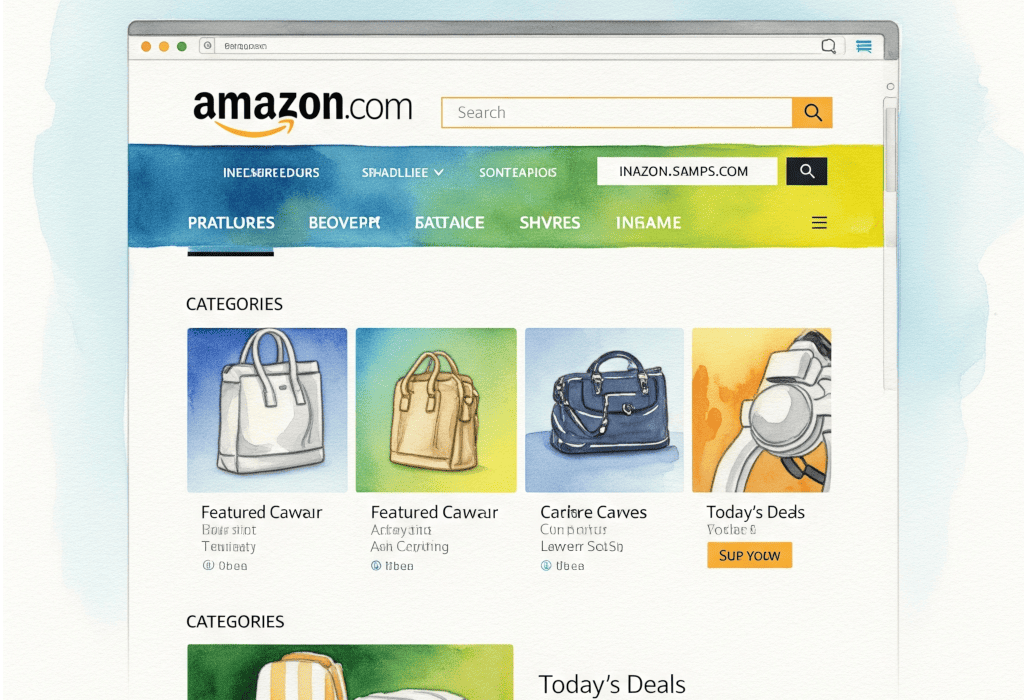Open the navy blue handbag thumbnail
Viewport: 1024px width, 700px height.
[x=604, y=410]
